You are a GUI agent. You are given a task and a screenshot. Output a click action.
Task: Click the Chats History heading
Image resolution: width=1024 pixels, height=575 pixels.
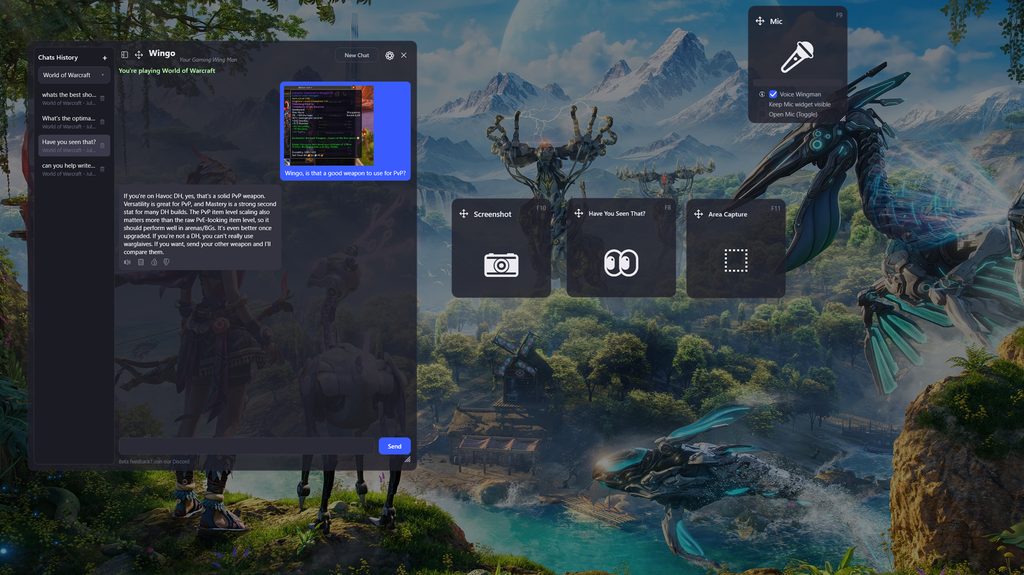click(57, 58)
